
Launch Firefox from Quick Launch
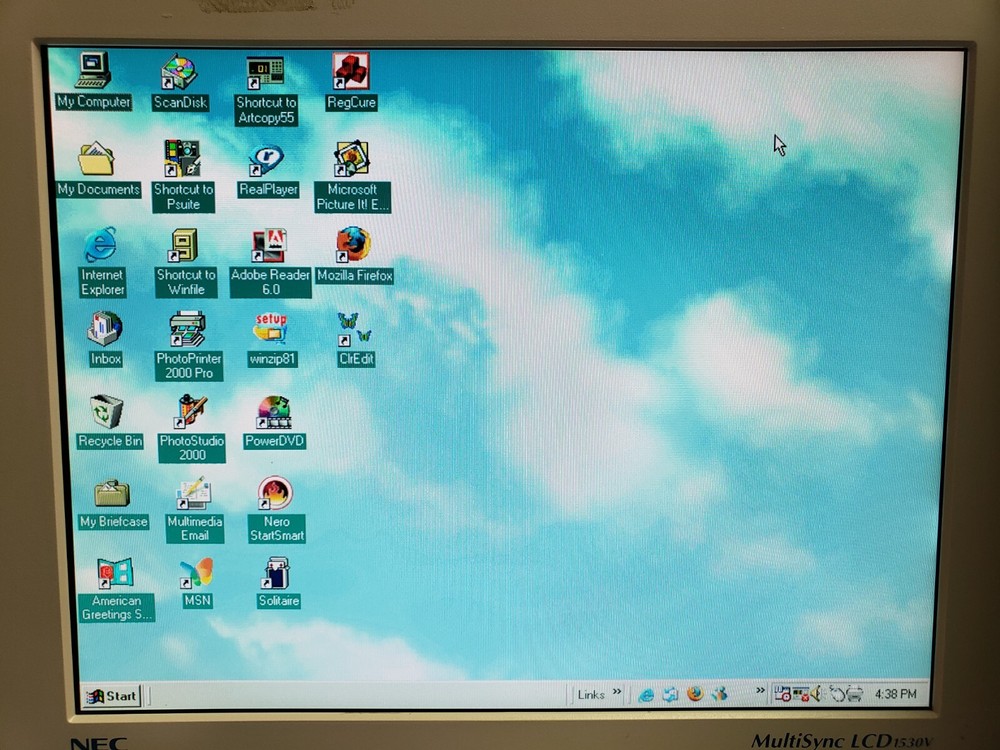[695, 694]
